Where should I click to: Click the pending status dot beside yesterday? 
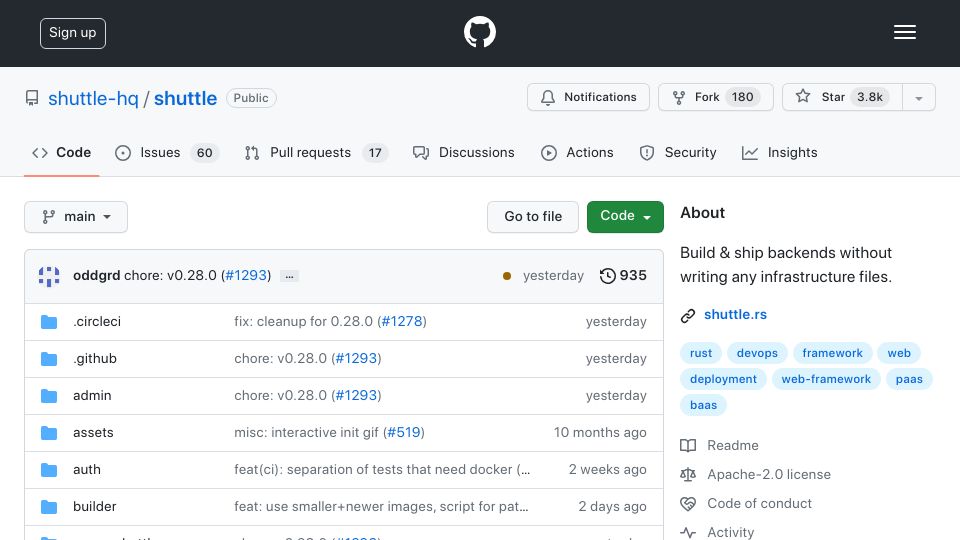click(507, 276)
